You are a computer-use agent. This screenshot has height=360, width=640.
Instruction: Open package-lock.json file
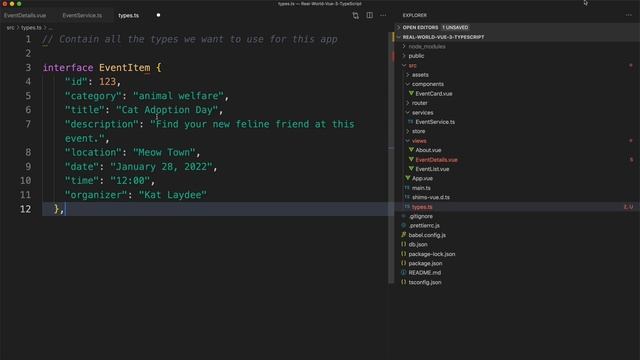point(432,254)
